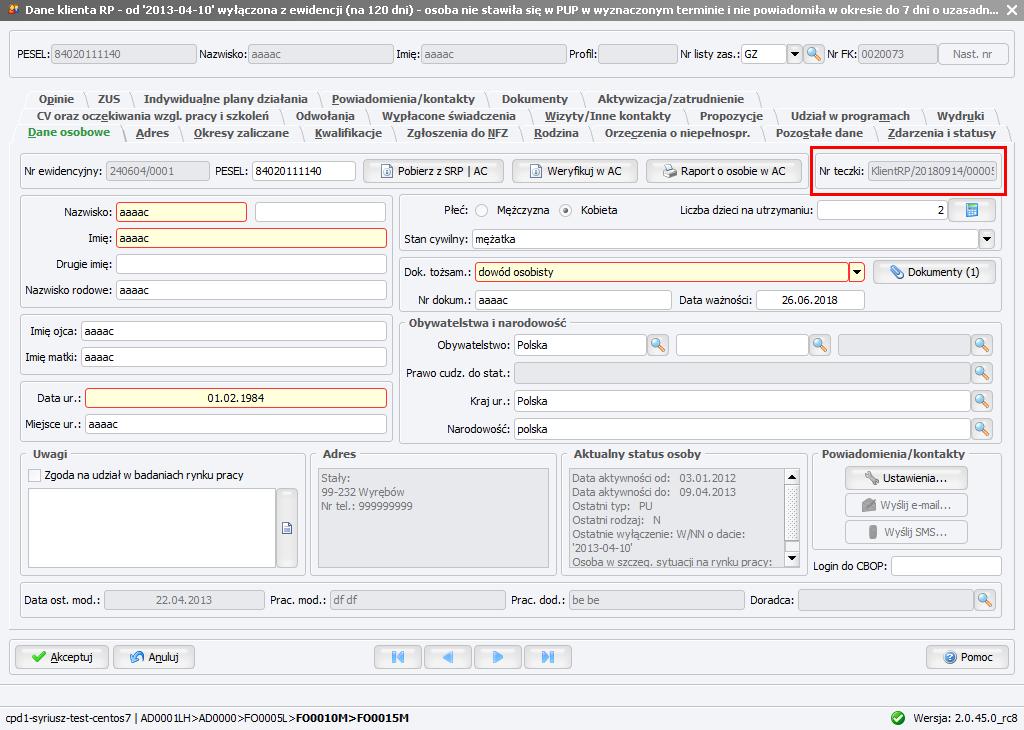The width and height of the screenshot is (1024, 730).
Task: Click the Weryfikuj w AC button
Action: click(575, 171)
